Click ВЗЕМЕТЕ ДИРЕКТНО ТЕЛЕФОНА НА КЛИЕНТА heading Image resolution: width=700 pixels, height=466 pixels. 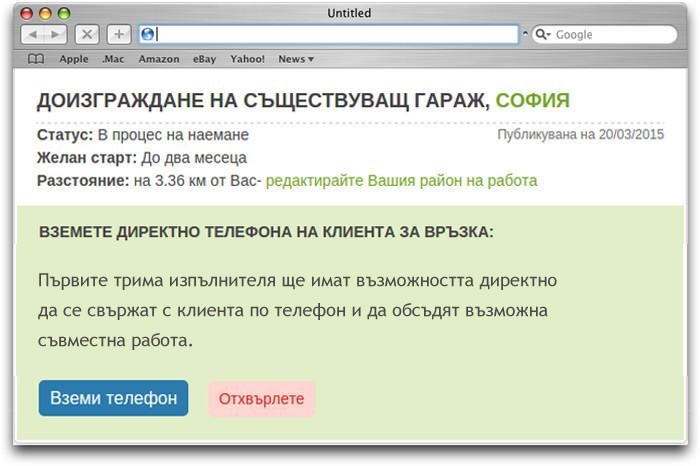[x=267, y=232]
